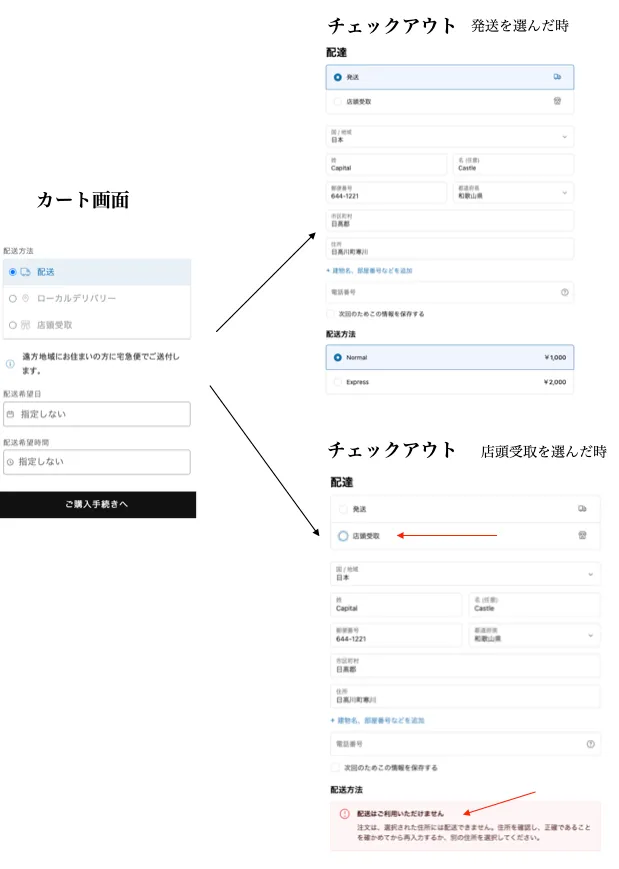This screenshot has width=619, height=869.
Task: Click the 郵便番号 field in the 発送-selected checkout
Action: tap(385, 193)
